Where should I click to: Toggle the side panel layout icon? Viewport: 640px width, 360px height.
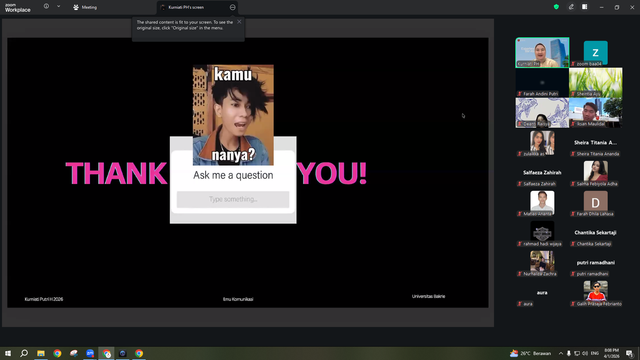[584, 7]
